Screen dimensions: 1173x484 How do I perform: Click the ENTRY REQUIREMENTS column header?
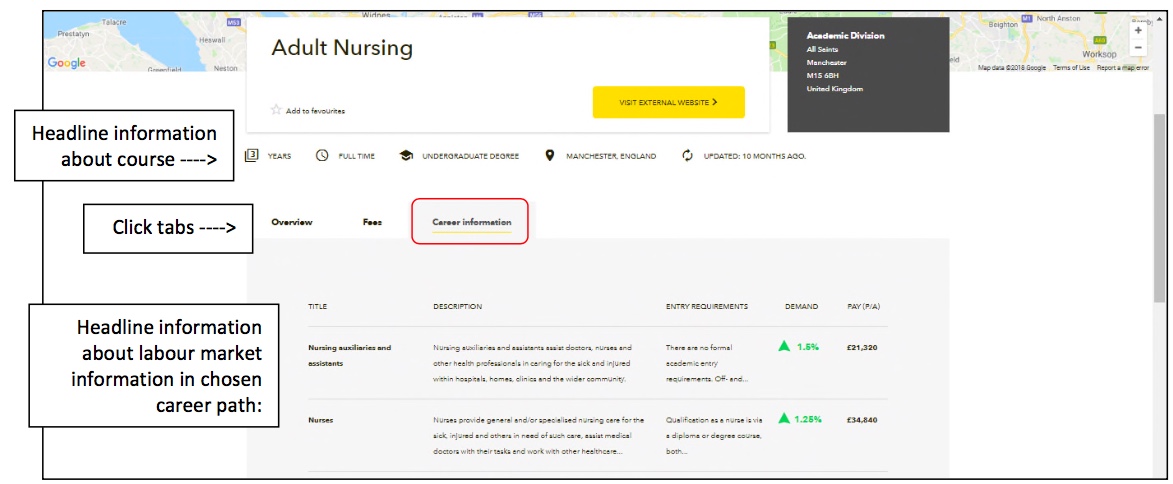[x=707, y=307]
